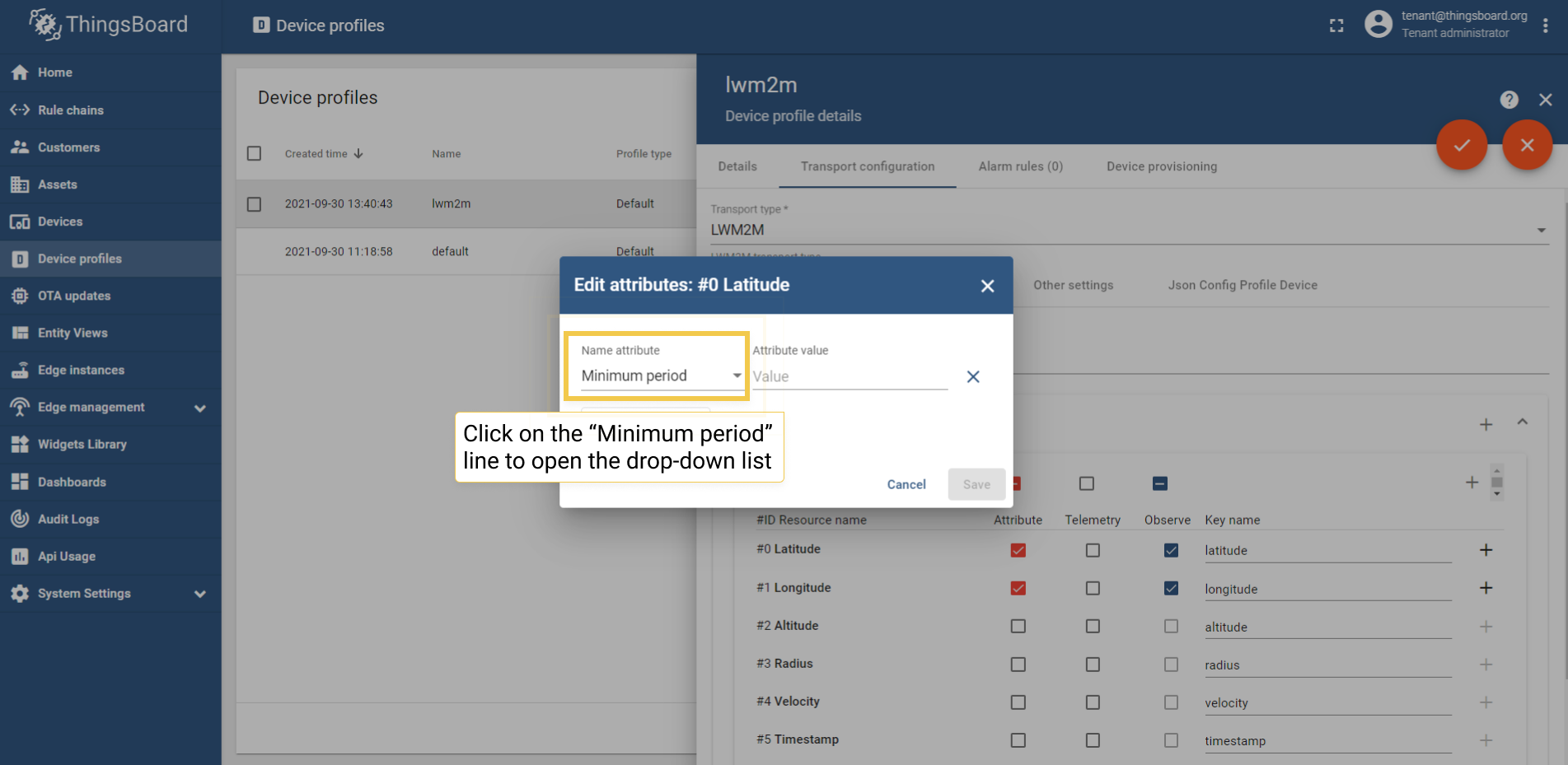Switch to Transport configuration tab
The height and width of the screenshot is (765, 1568).
pyautogui.click(x=868, y=166)
